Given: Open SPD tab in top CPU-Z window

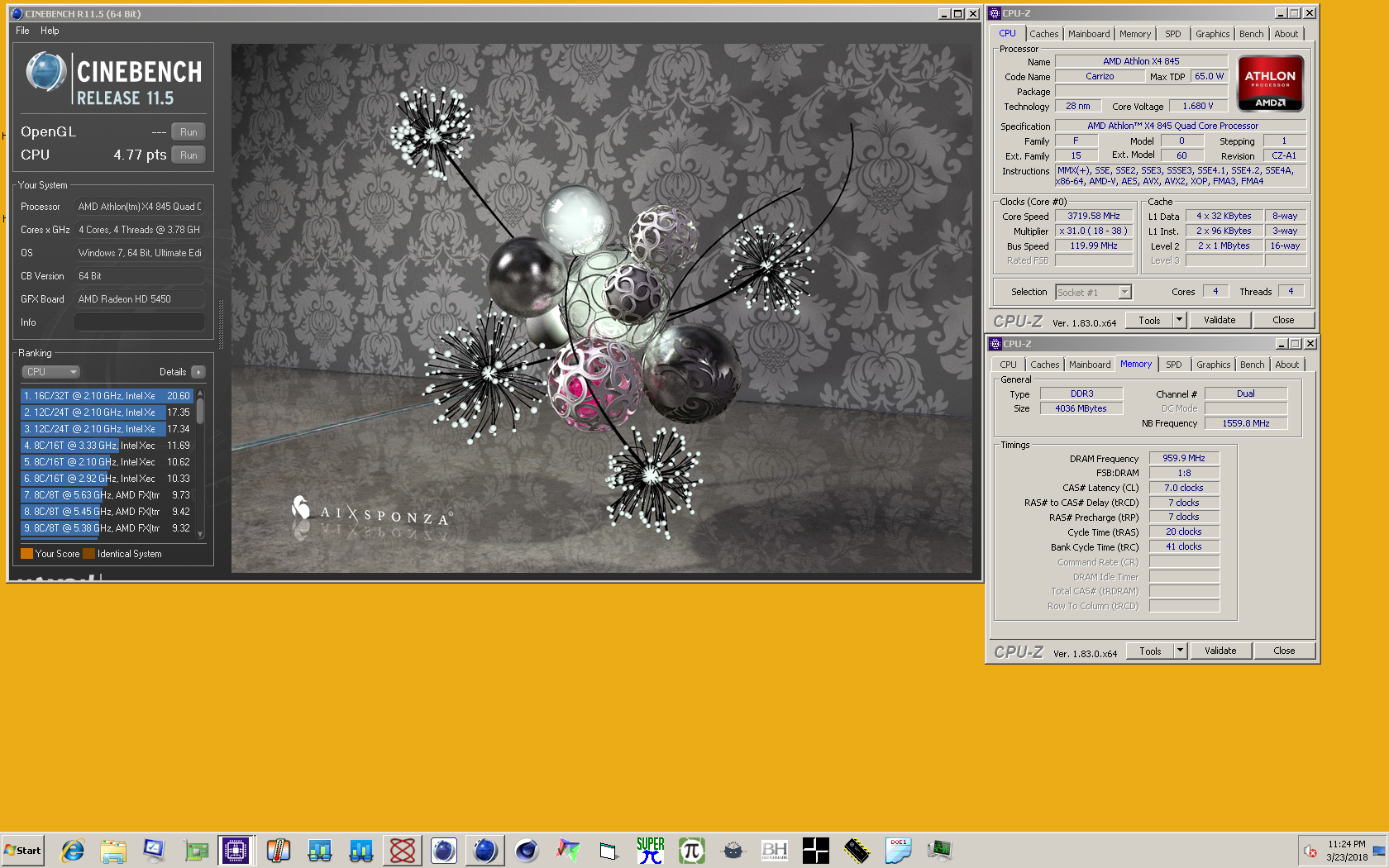Looking at the screenshot, I should pos(1173,34).
